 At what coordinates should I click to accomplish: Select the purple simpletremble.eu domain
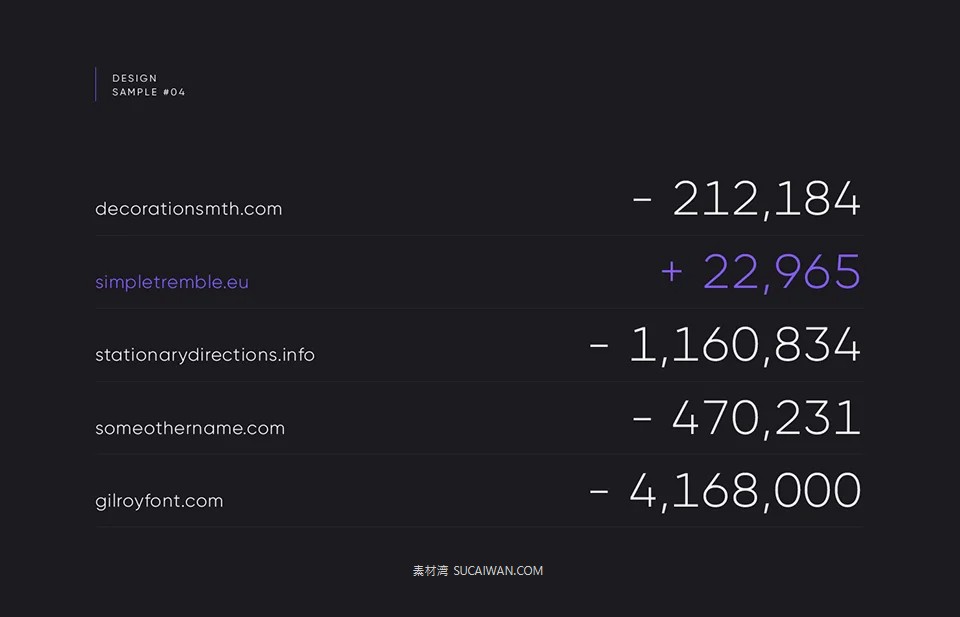(x=172, y=282)
